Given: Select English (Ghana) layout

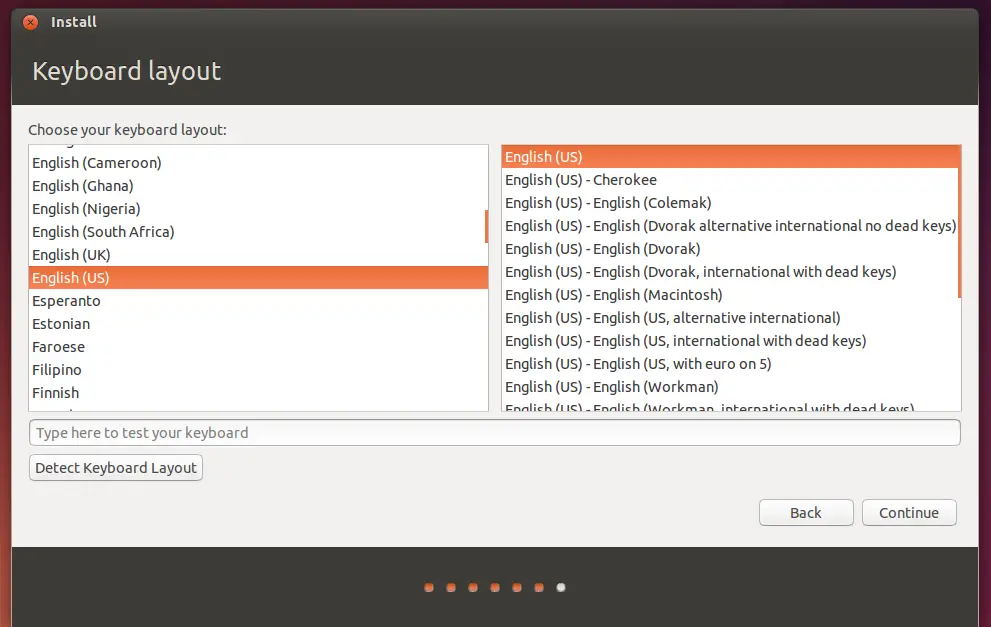Looking at the screenshot, I should coord(258,186).
